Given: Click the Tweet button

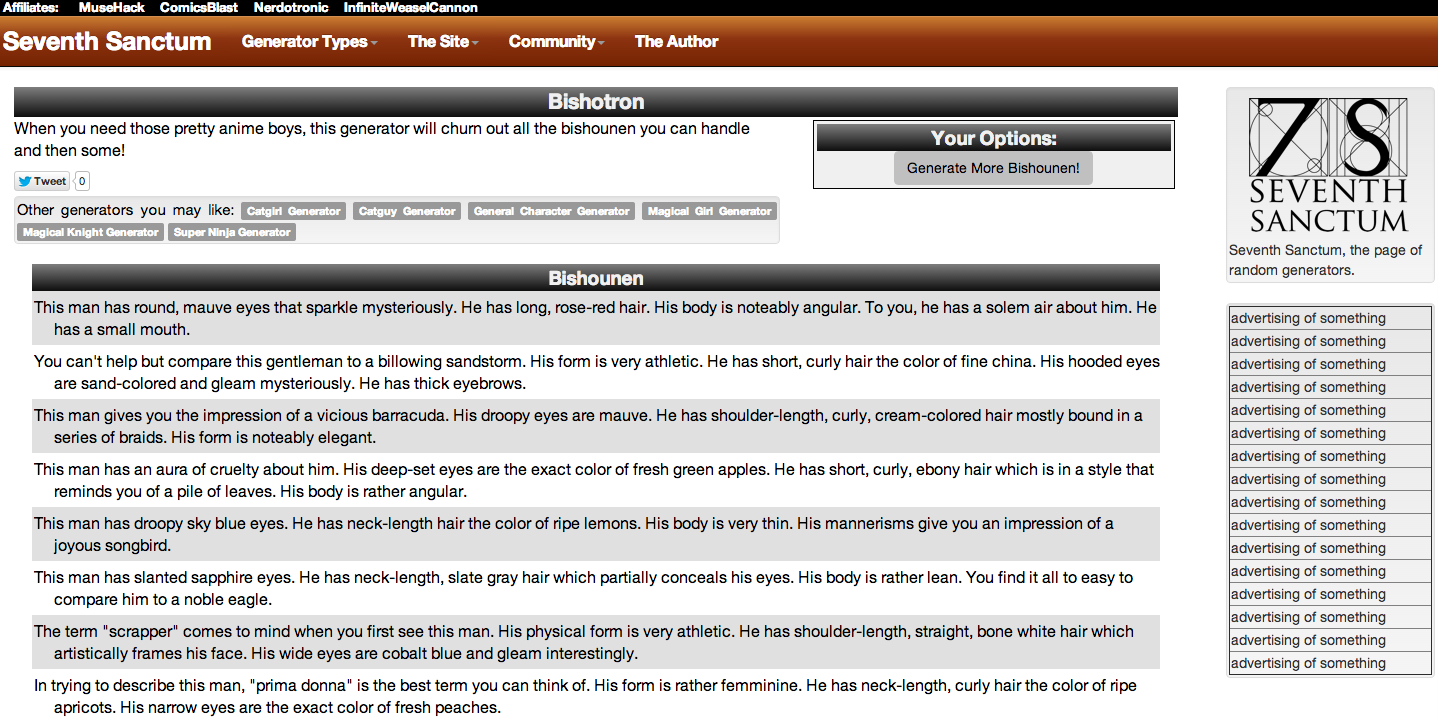Looking at the screenshot, I should (42, 181).
